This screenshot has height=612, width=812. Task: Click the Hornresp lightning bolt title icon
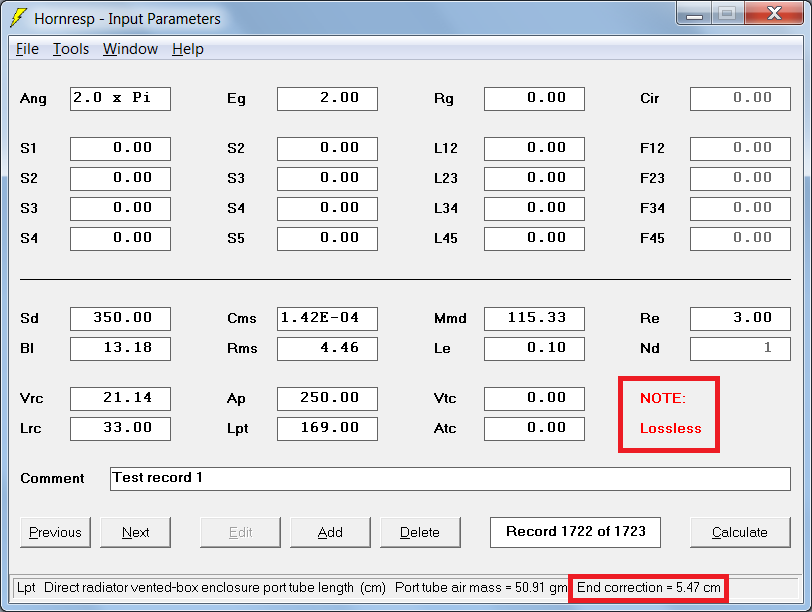[x=18, y=18]
